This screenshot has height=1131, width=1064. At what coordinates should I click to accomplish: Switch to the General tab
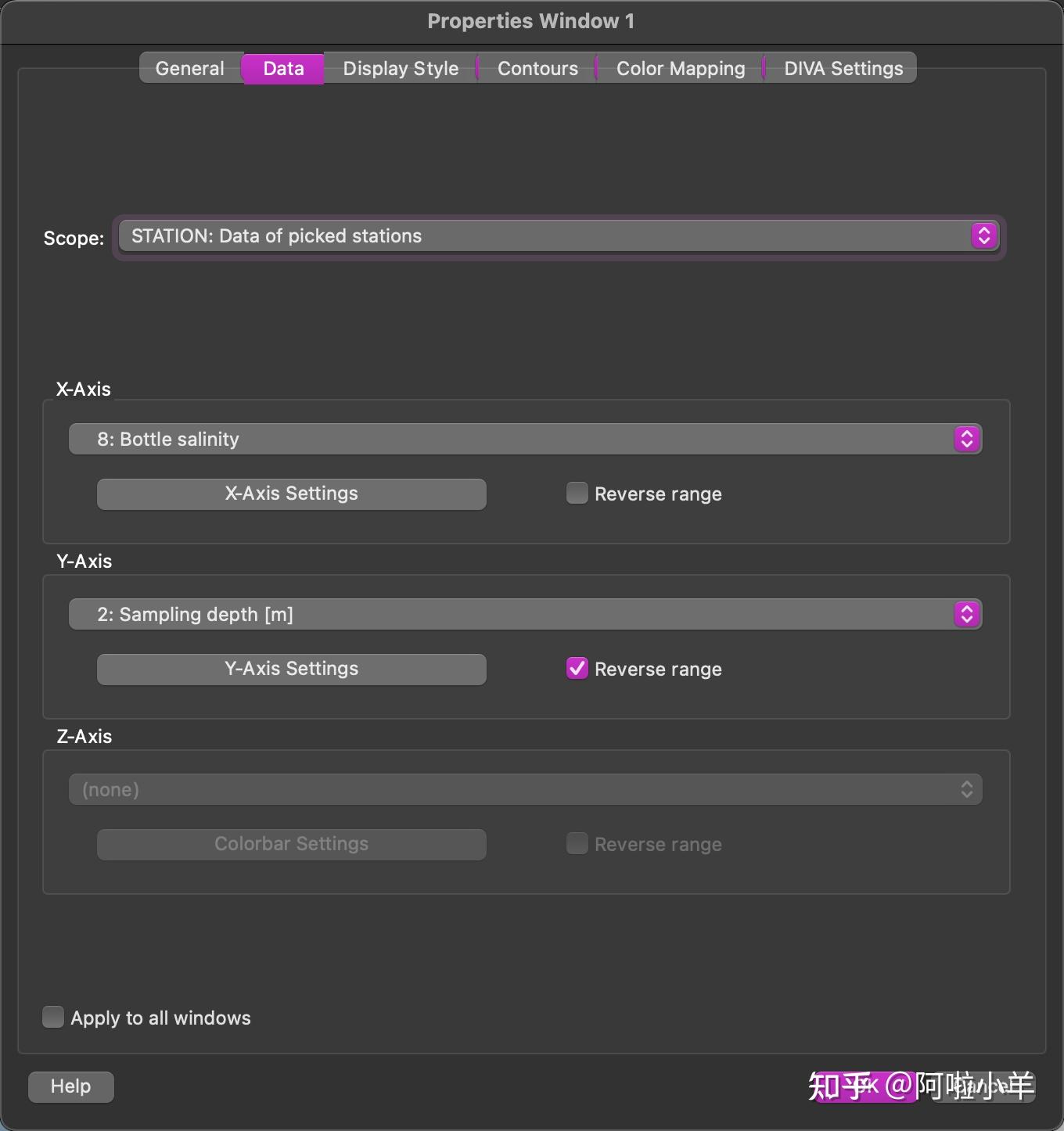(190, 69)
